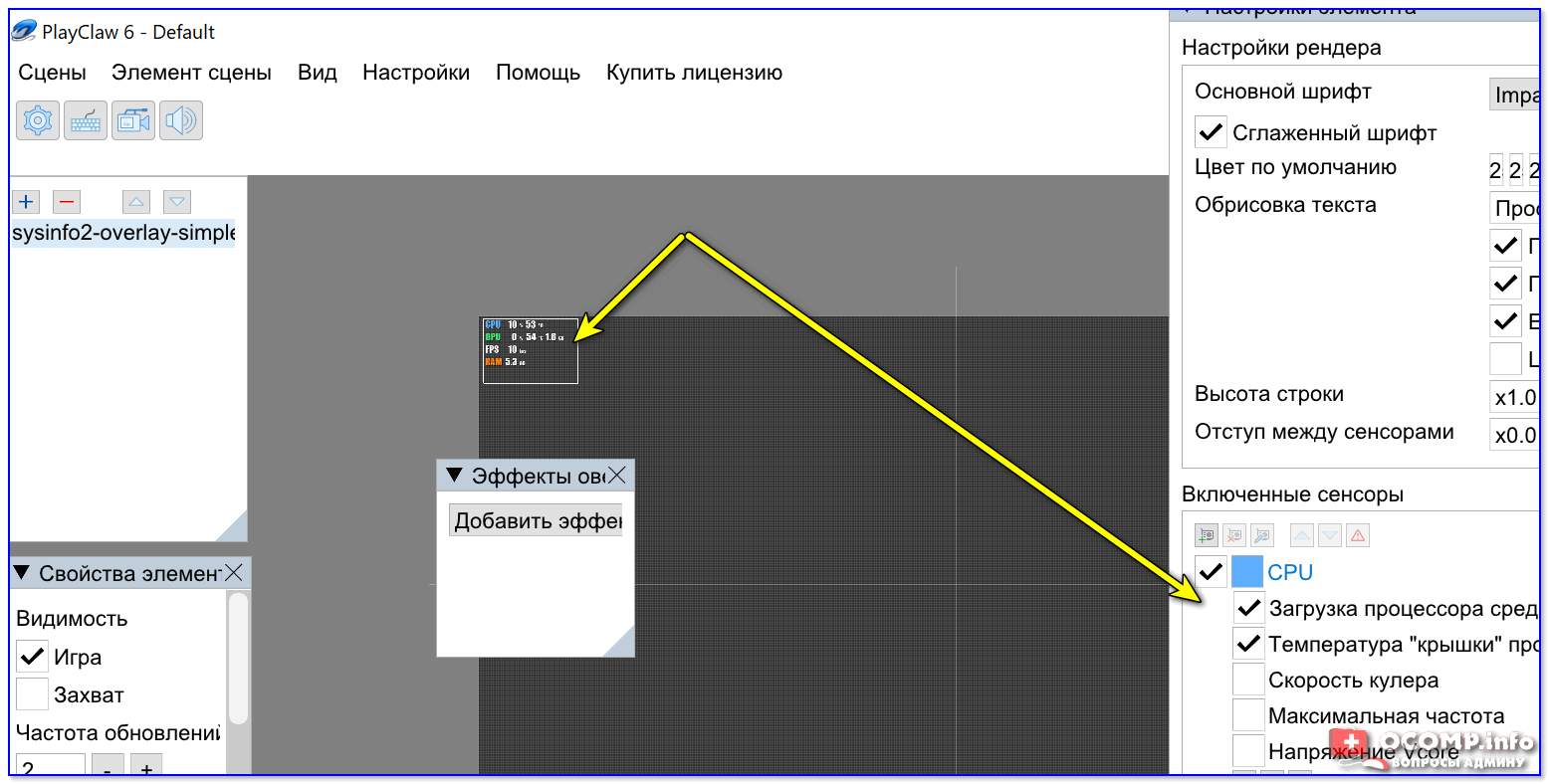Click the CPU sensor group label
This screenshot has width=1549, height=784.
(x=1290, y=572)
